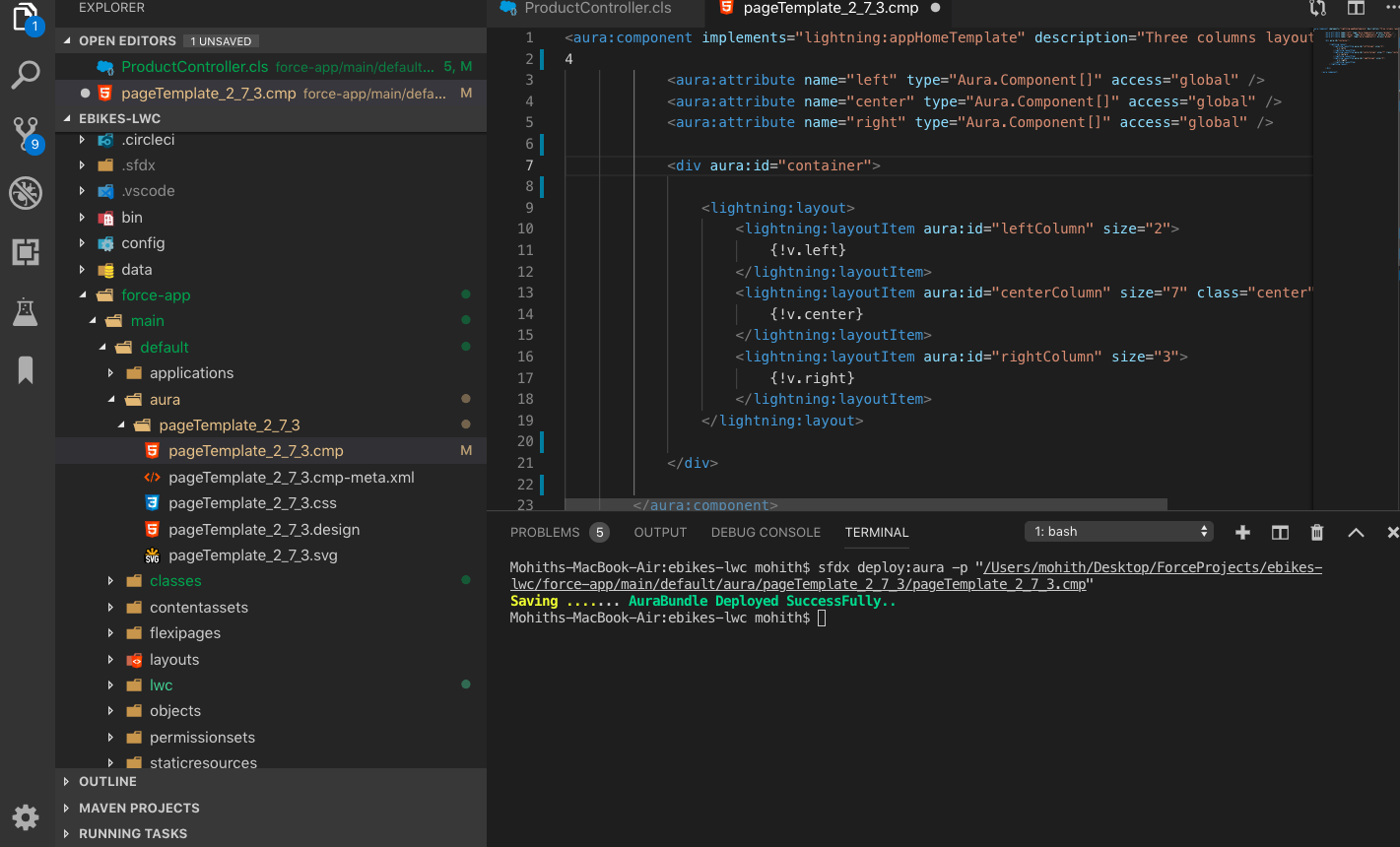Click the new terminal plus icon
This screenshot has width=1400, height=847.
[x=1242, y=532]
